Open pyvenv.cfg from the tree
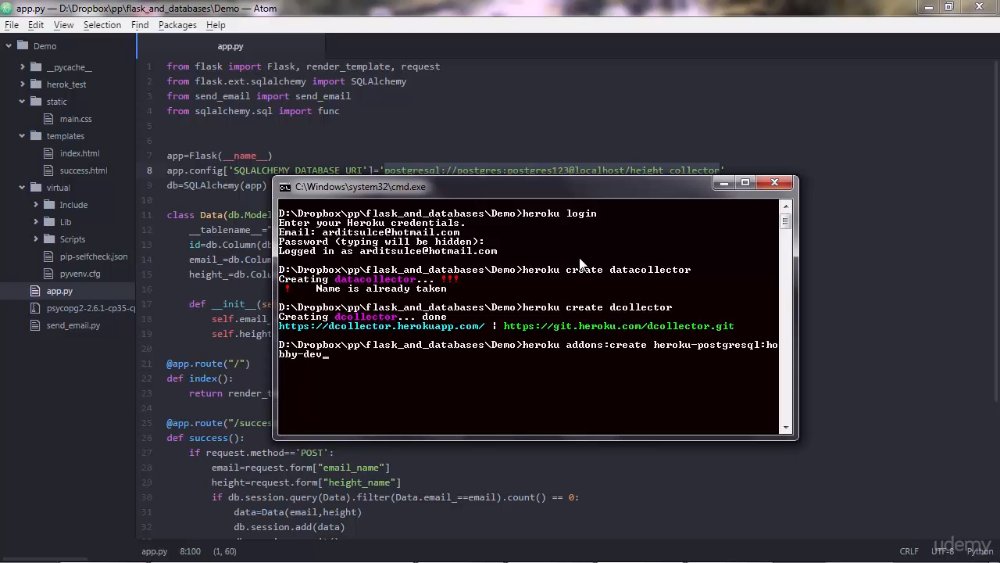Viewport: 1000px width, 563px height. pyautogui.click(x=80, y=274)
